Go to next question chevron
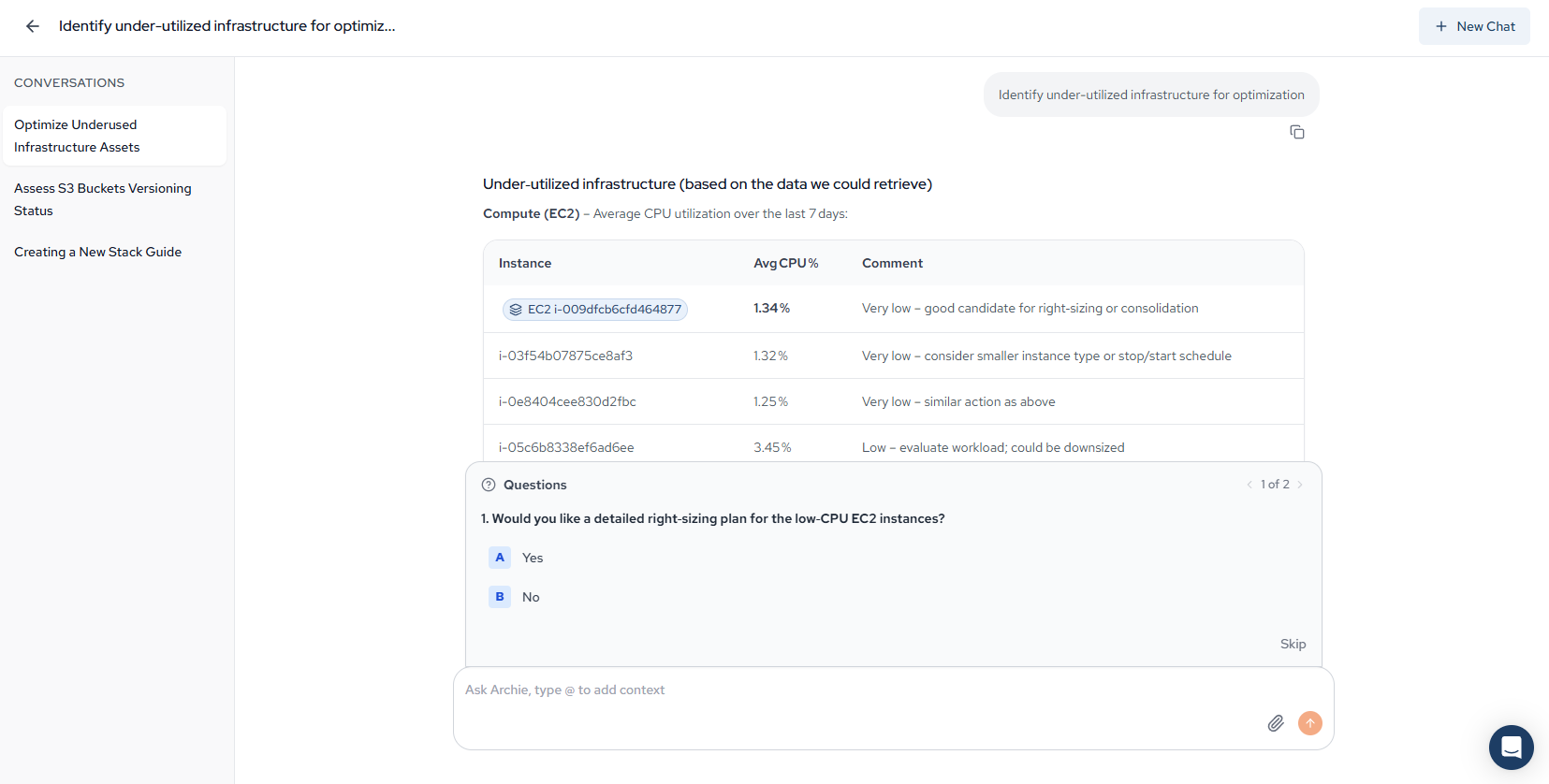Screen dimensions: 1549x784 click(1300, 485)
